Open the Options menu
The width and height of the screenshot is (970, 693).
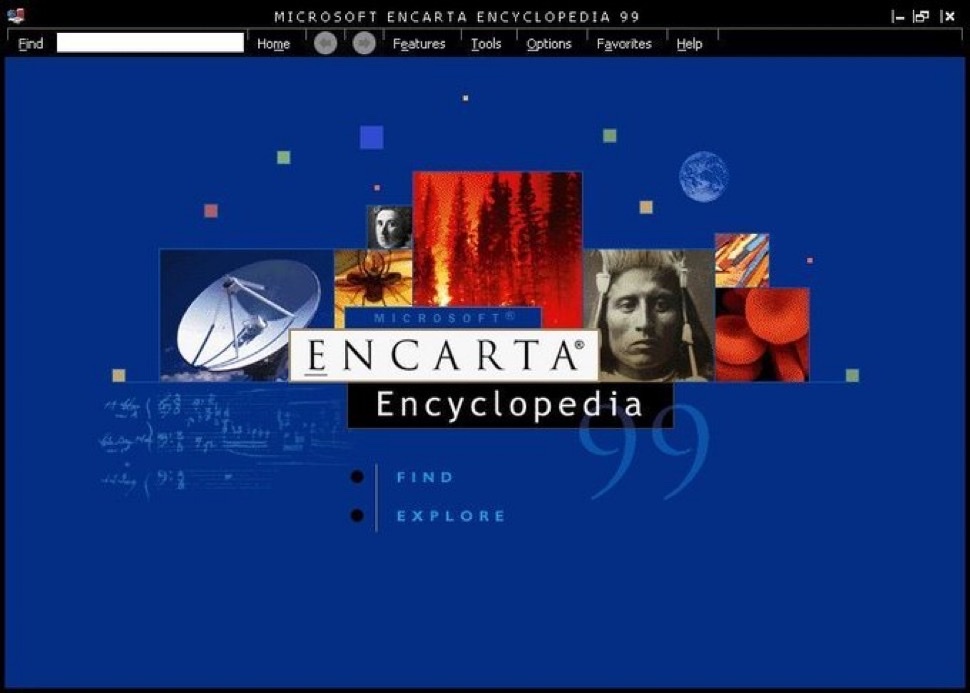point(549,44)
